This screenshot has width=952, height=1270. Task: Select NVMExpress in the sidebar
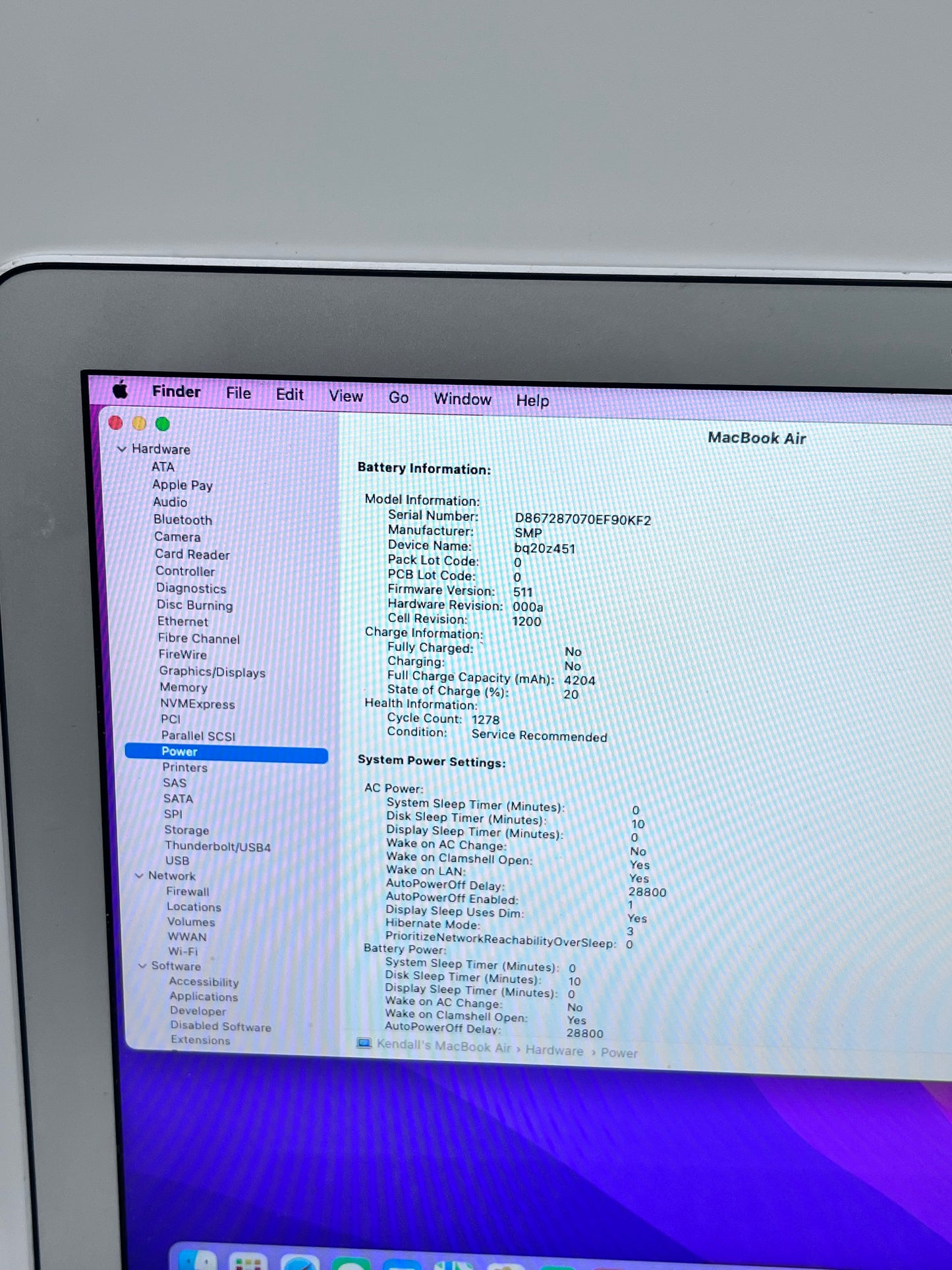pos(198,704)
